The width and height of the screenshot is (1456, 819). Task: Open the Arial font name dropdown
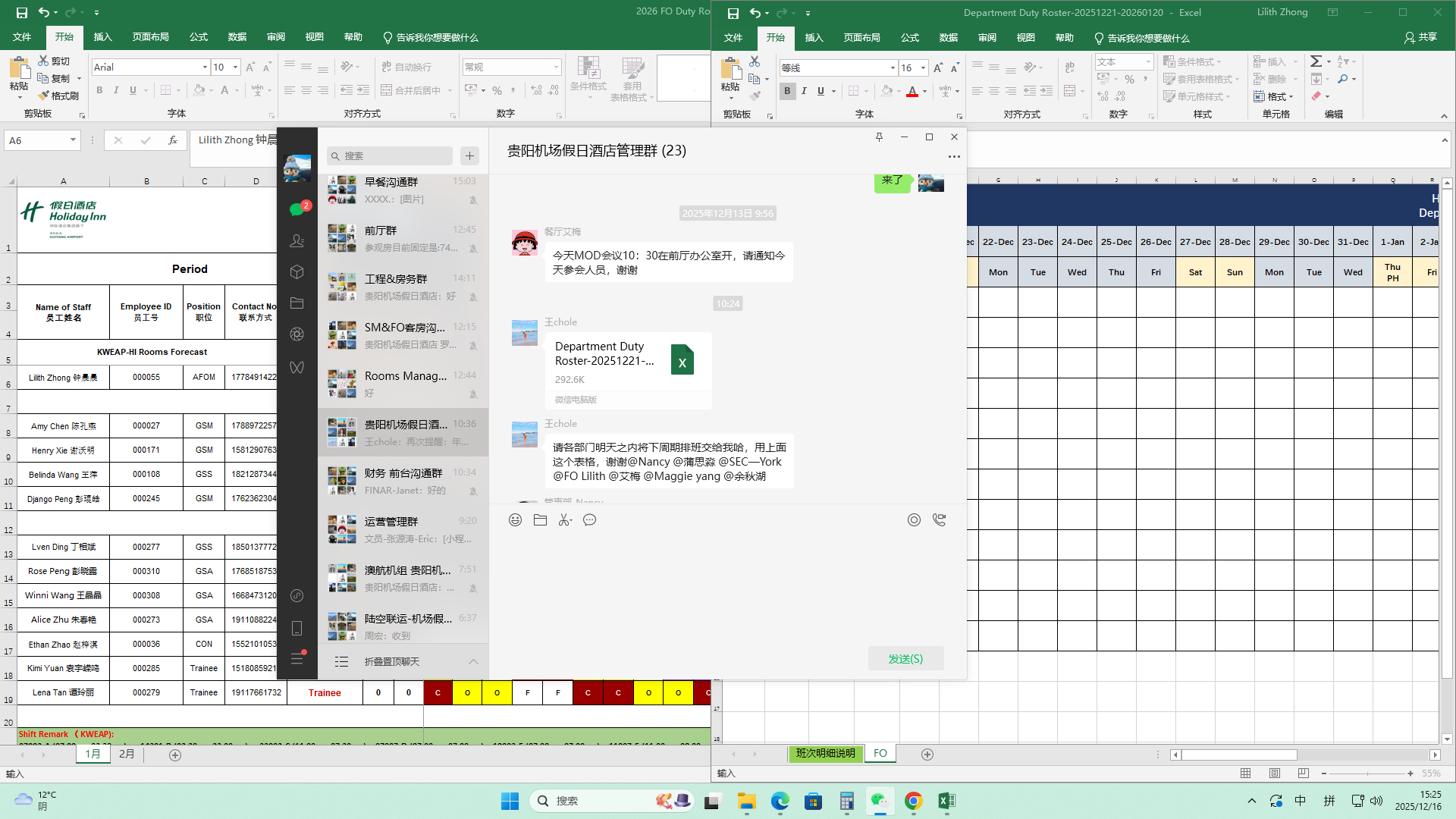coord(205,67)
